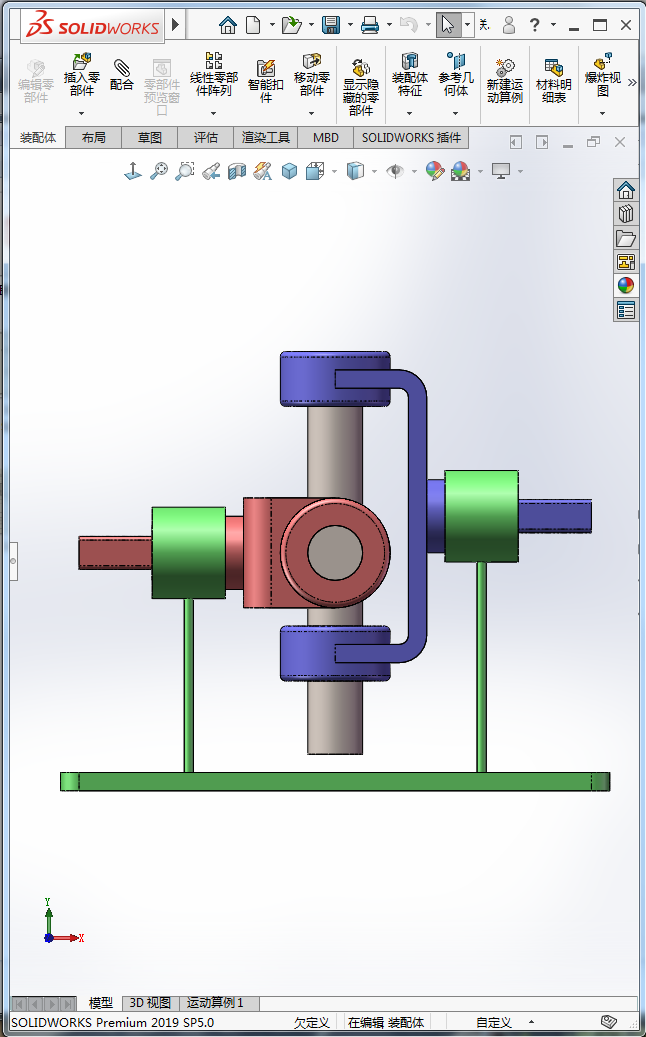The width and height of the screenshot is (646, 1037).
Task: Click the Apply Scene icon
Action: 461,171
